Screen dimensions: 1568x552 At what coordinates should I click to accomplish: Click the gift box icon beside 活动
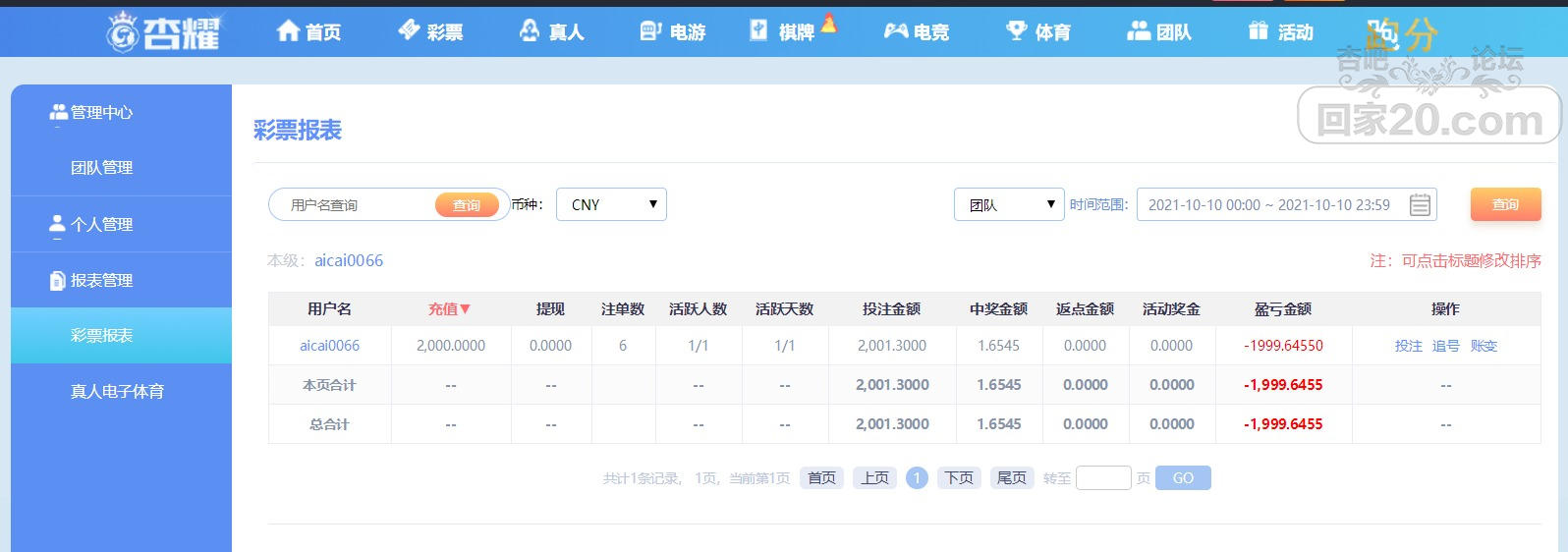pyautogui.click(x=1259, y=30)
